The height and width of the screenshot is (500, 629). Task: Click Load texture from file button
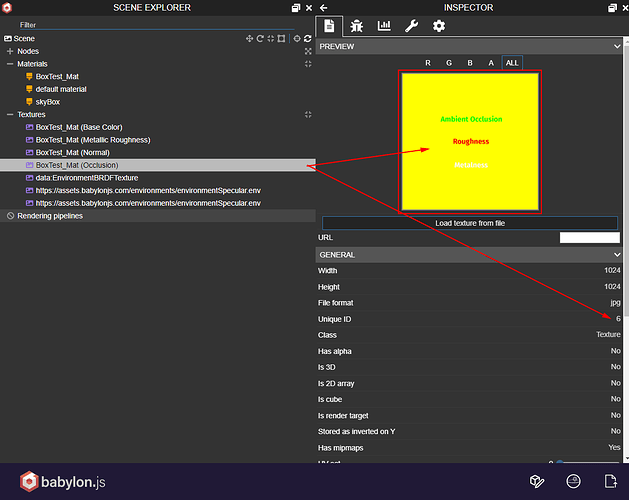pos(470,223)
